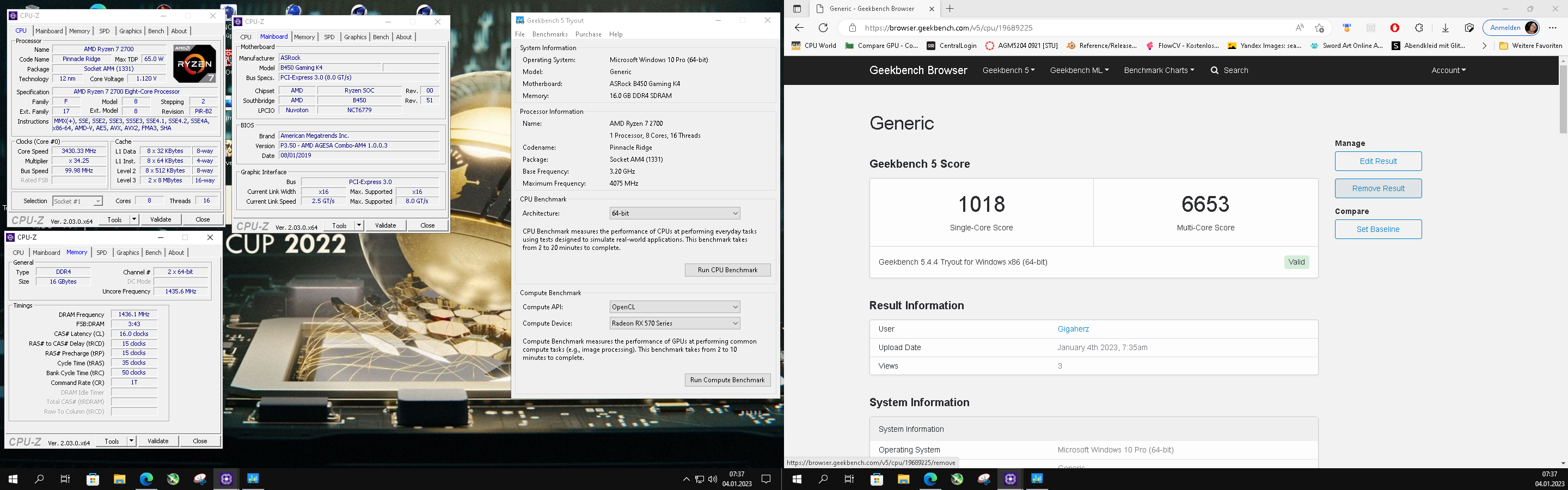Click the Valid badge on Geekbench result
Image resolution: width=1568 pixels, height=490 pixels.
click(1296, 262)
